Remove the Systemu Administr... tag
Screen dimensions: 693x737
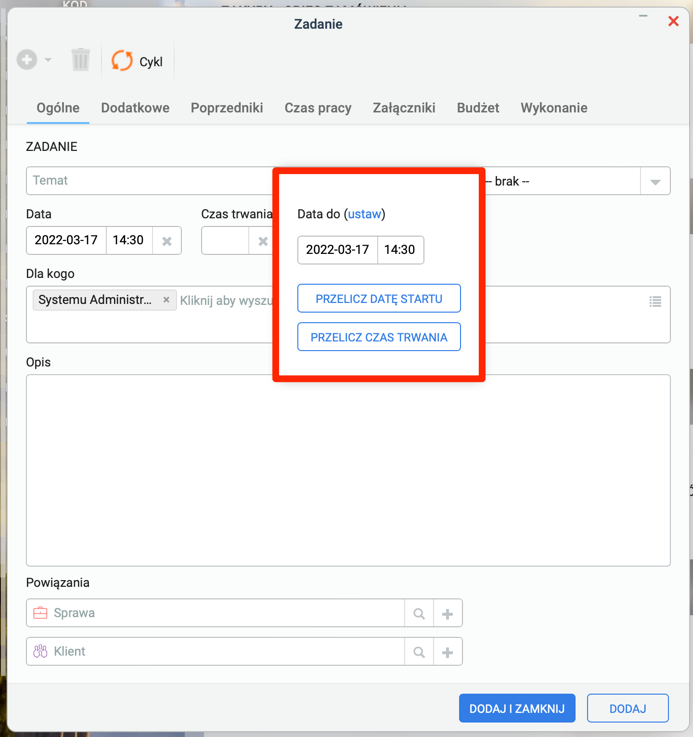point(166,299)
